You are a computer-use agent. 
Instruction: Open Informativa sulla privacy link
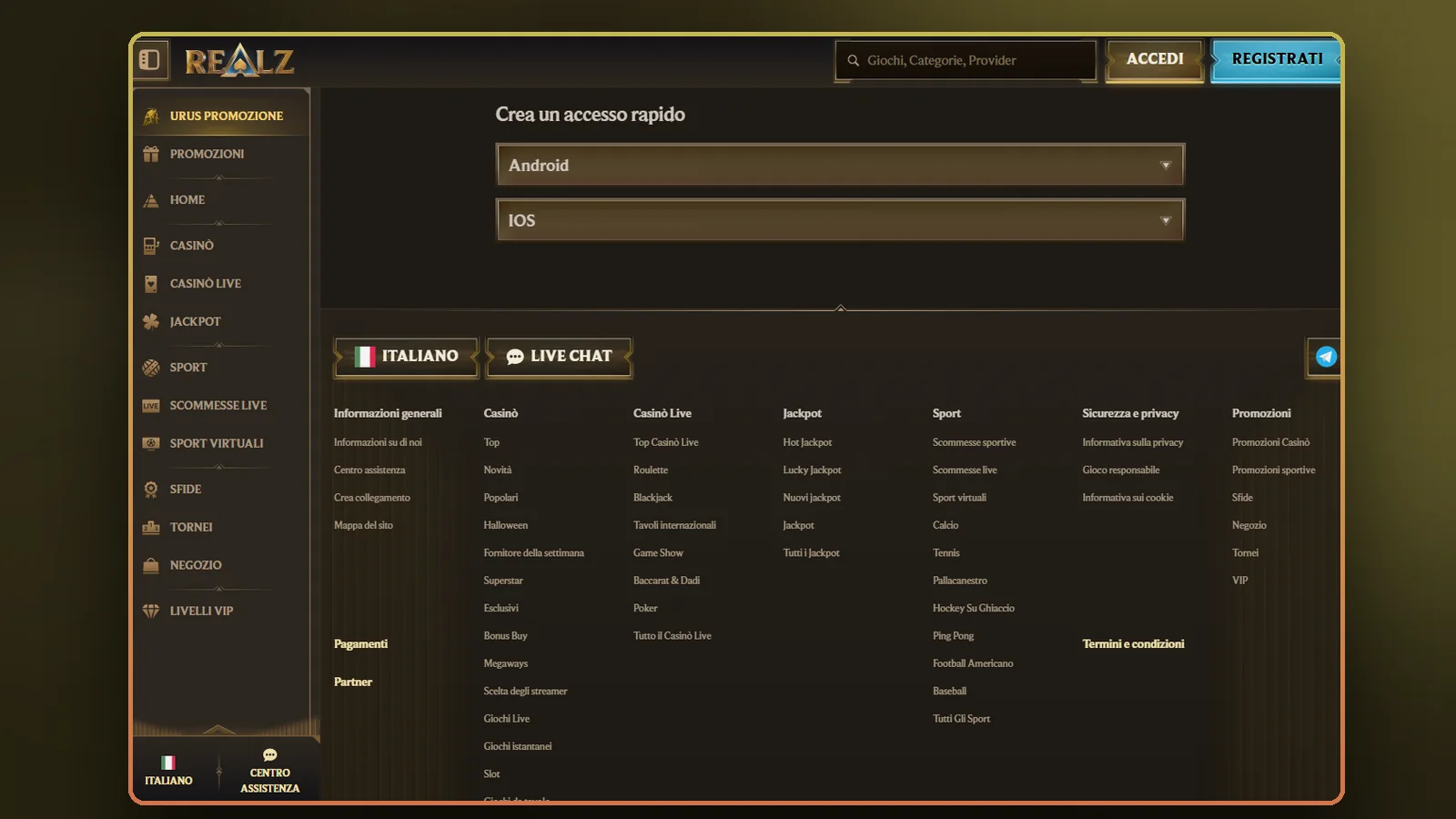(x=1133, y=442)
